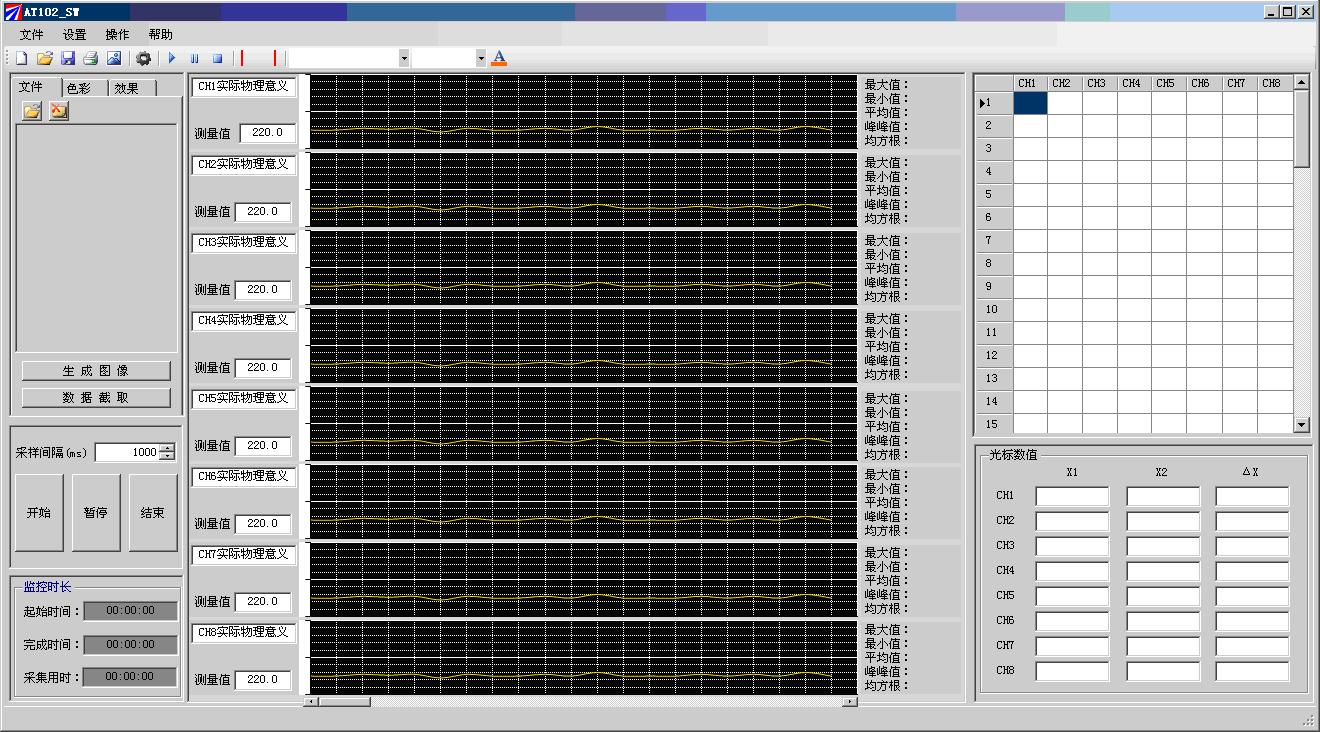This screenshot has width=1320, height=732.
Task: Click the first red cursor line icon
Action: tap(242, 59)
